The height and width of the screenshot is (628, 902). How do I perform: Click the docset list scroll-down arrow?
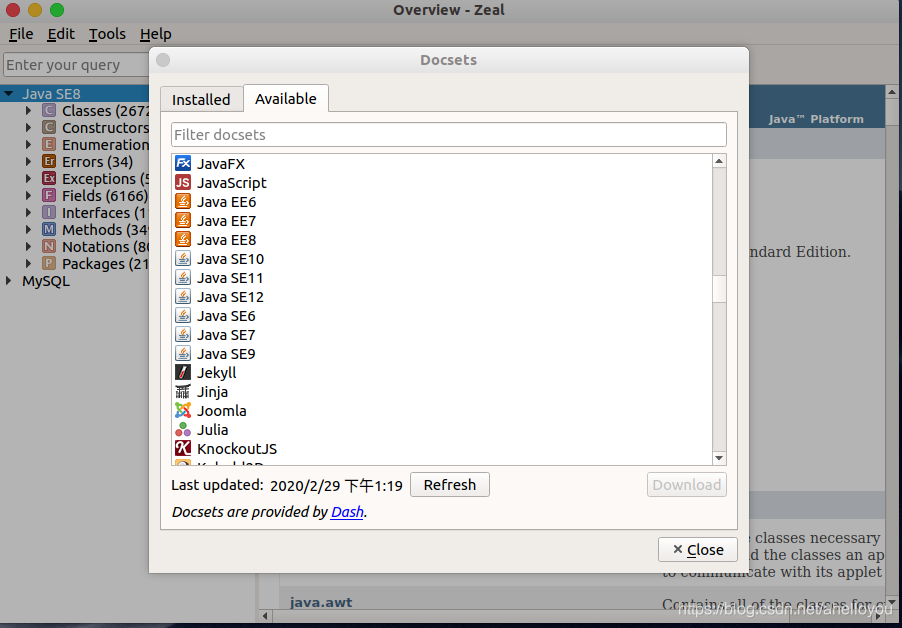tap(719, 458)
